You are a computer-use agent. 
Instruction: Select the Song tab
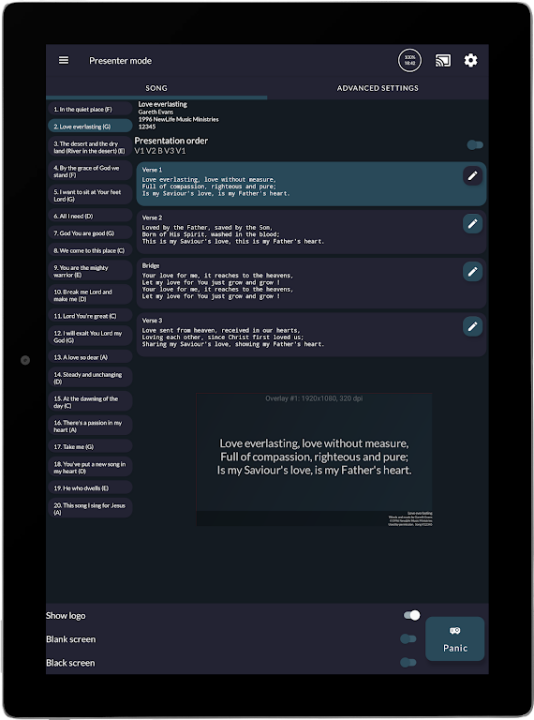[x=156, y=88]
